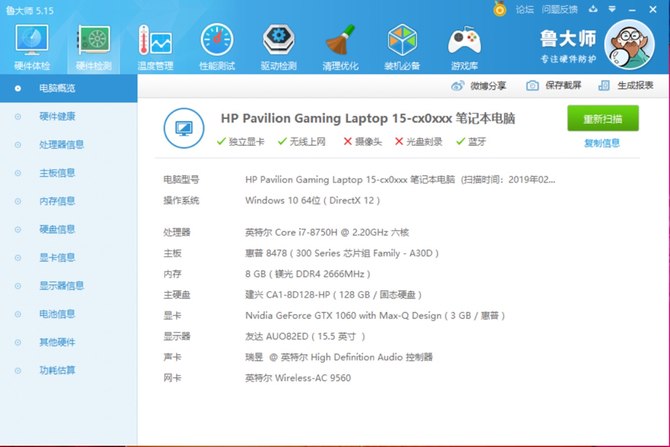Click the 8 GB DDR4 2666MHz memory value
Image resolution: width=670 pixels, height=447 pixels.
point(308,274)
